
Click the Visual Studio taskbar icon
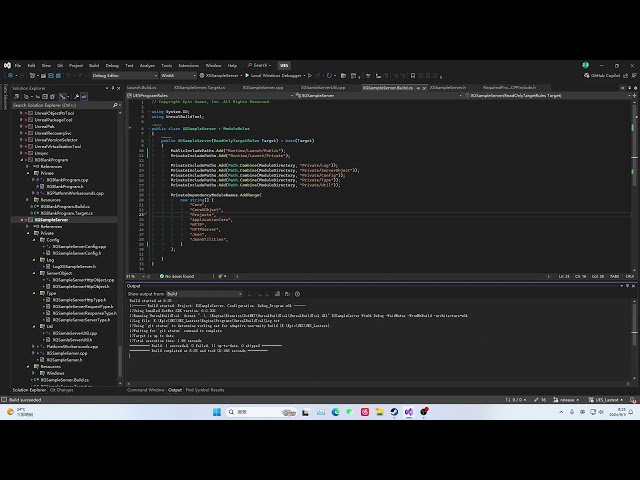409,412
